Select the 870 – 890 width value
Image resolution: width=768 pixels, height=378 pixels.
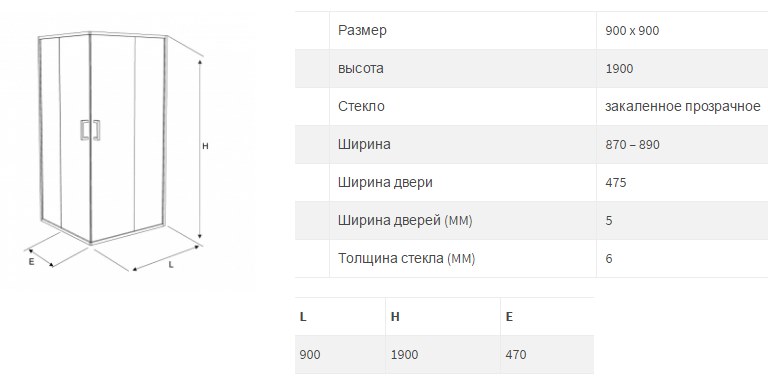click(x=632, y=144)
